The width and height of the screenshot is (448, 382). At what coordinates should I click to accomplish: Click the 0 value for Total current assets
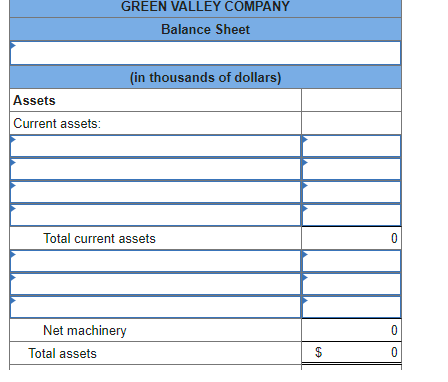tap(394, 238)
